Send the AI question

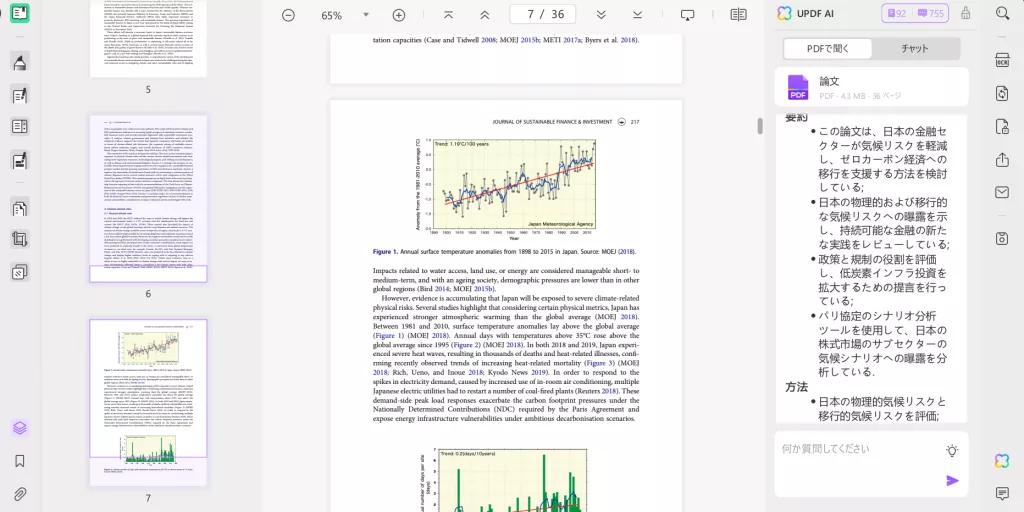pos(952,481)
